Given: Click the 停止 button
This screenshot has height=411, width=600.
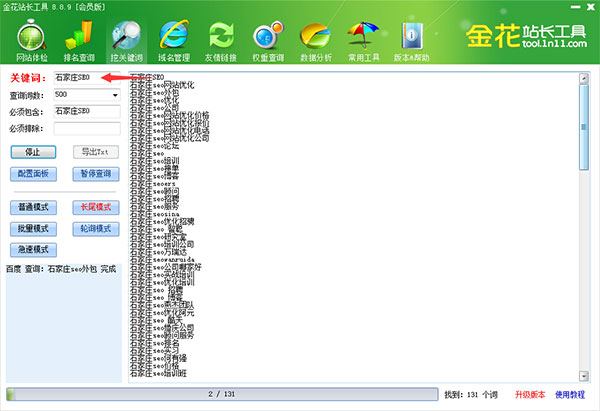Looking at the screenshot, I should coord(33,152).
